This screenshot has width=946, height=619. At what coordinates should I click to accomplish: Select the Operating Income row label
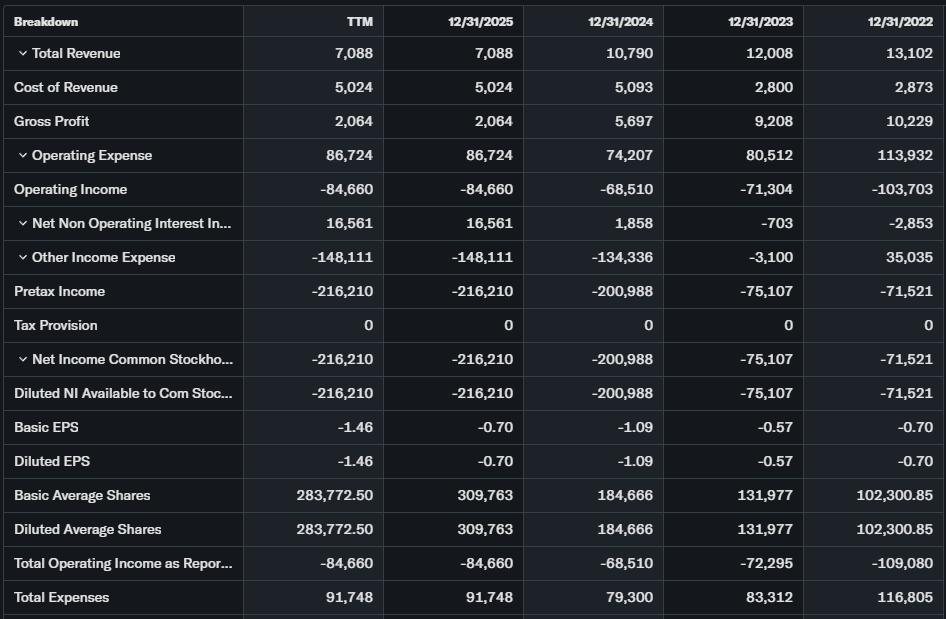coord(71,189)
